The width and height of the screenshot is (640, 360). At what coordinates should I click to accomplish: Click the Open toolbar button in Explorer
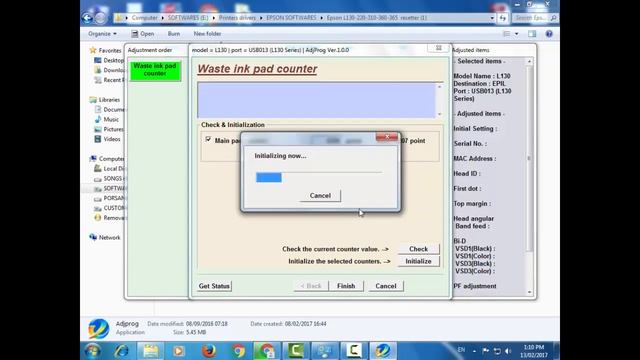click(x=143, y=34)
